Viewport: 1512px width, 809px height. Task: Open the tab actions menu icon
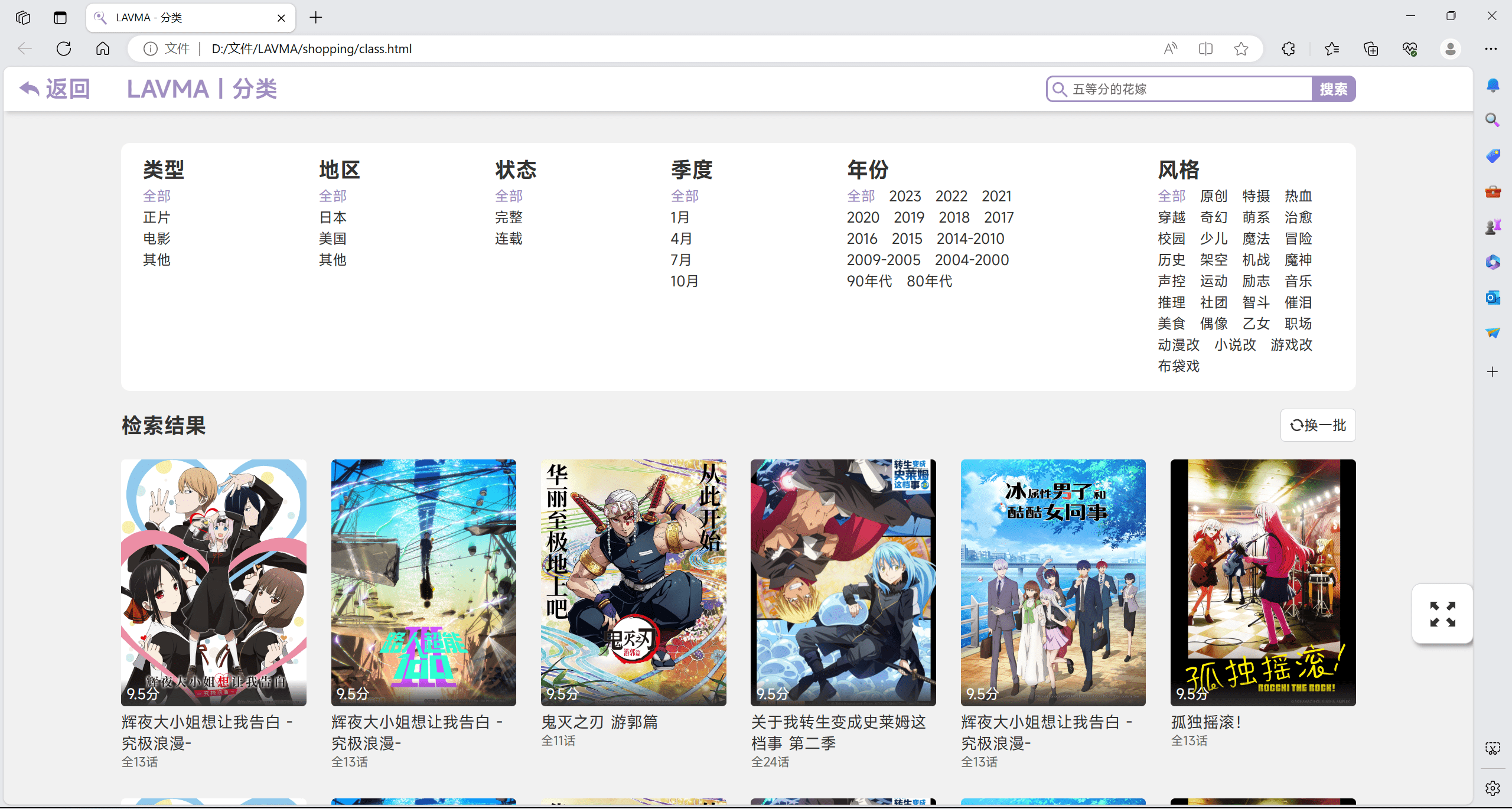(x=60, y=18)
